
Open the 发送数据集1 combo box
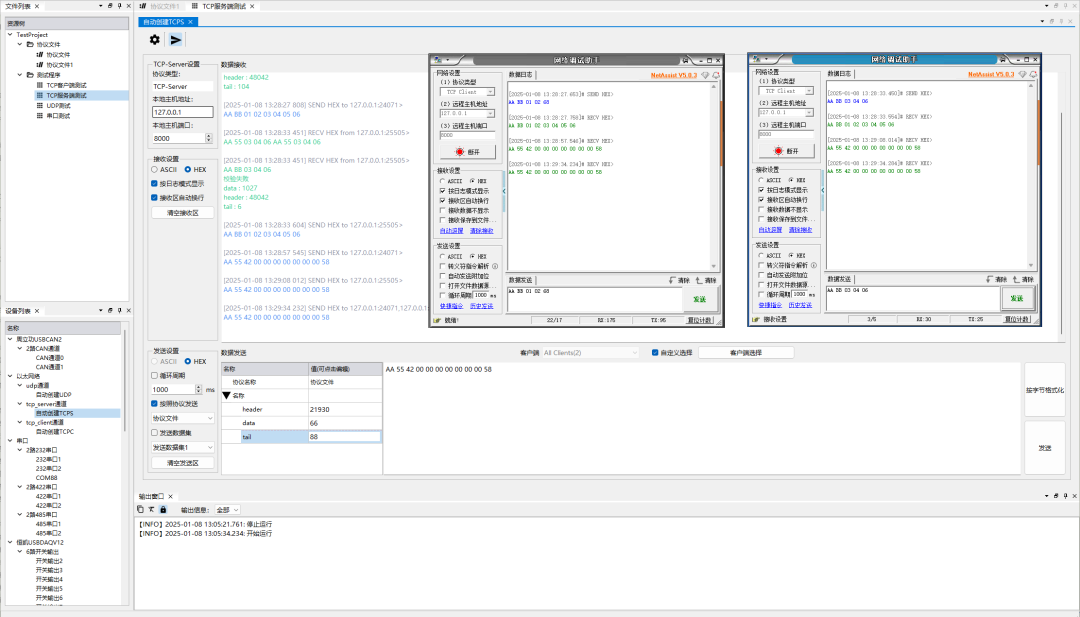[x=183, y=447]
